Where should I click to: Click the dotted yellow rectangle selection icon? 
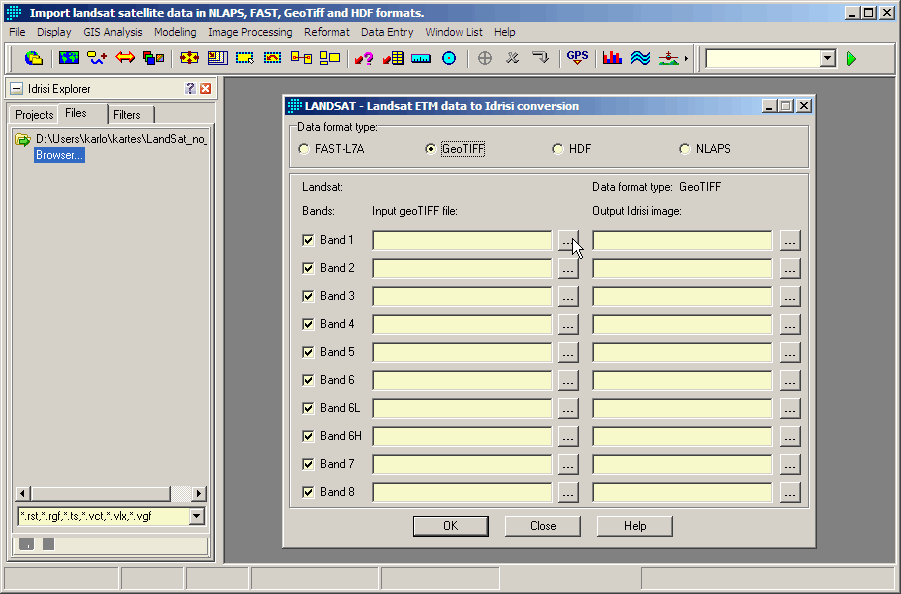point(245,58)
